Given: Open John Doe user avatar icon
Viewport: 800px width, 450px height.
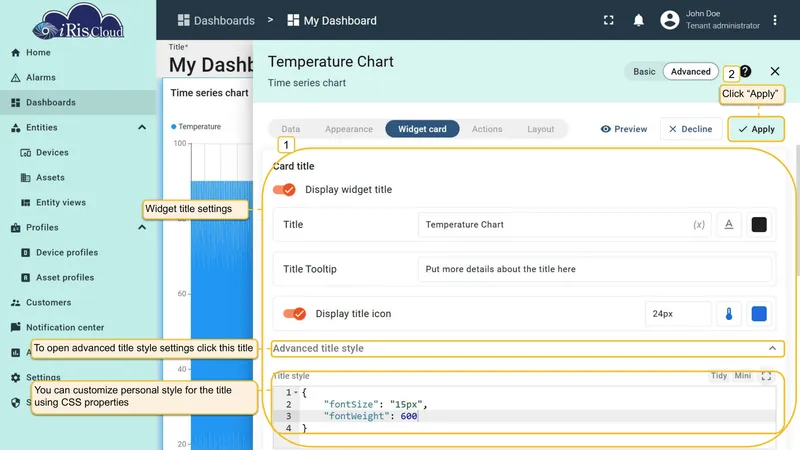Looking at the screenshot, I should (669, 20).
